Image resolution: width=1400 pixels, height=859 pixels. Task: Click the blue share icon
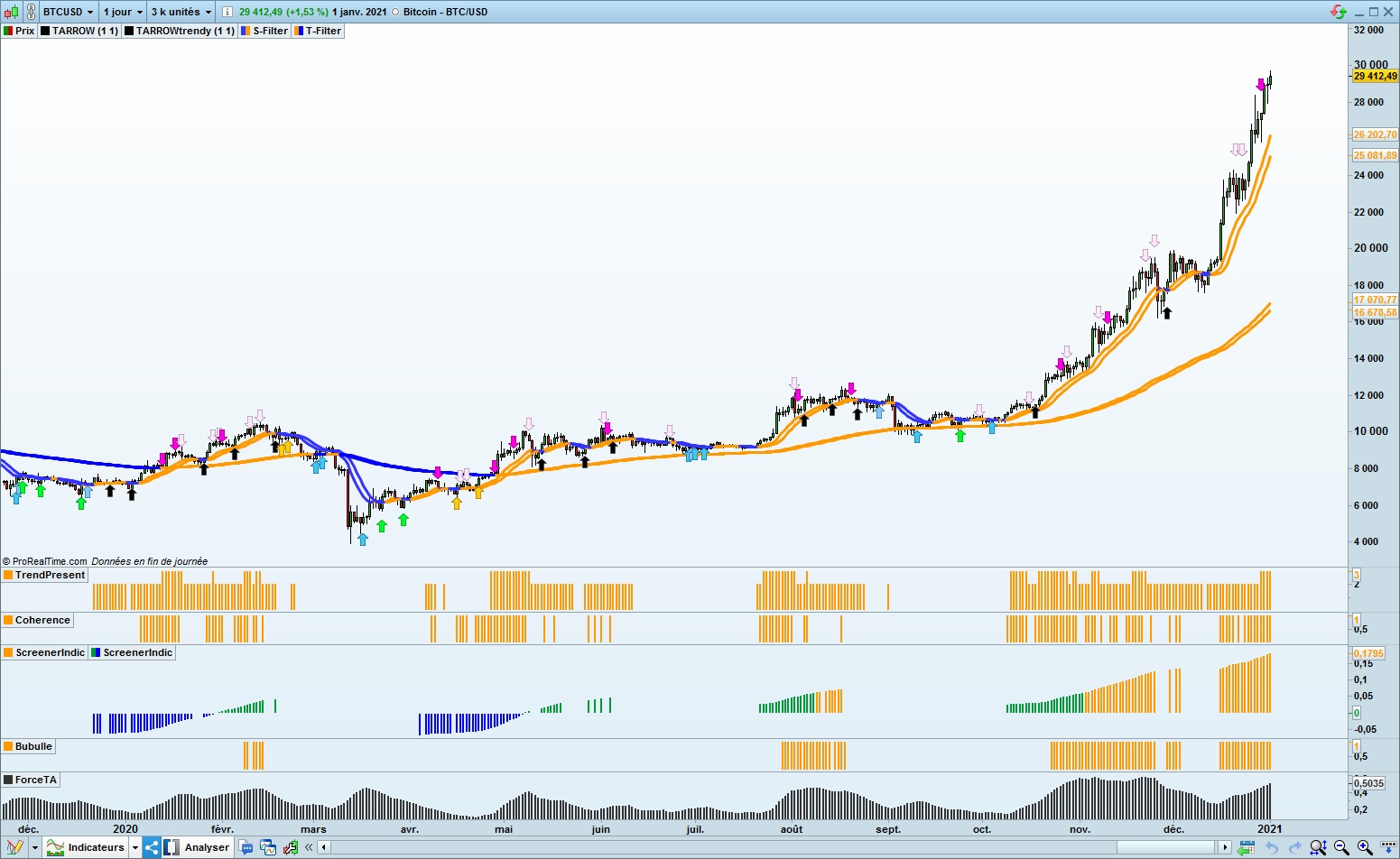click(152, 847)
